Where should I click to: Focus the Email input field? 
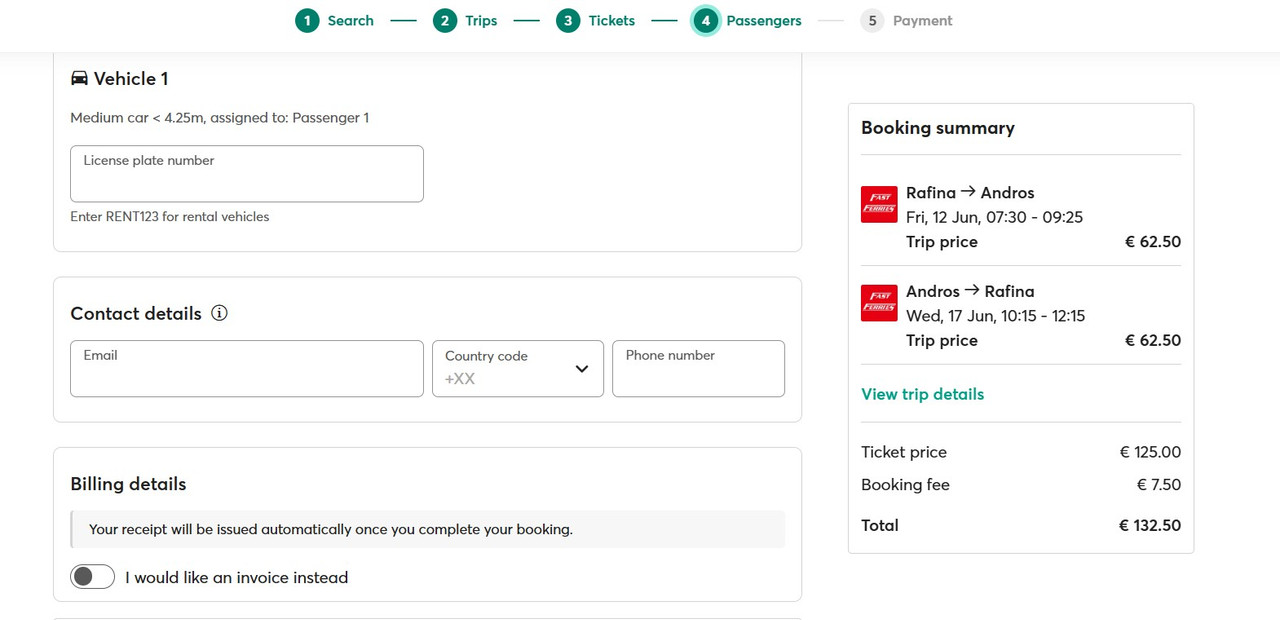[247, 368]
